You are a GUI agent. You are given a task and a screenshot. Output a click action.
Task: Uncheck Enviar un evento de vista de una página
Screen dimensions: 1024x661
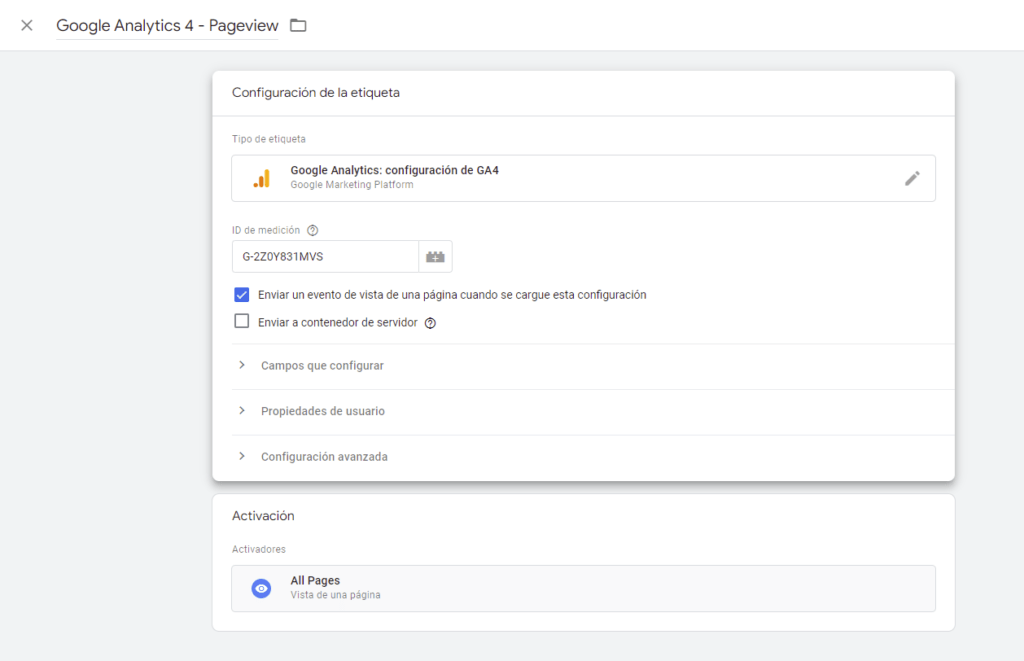point(242,295)
